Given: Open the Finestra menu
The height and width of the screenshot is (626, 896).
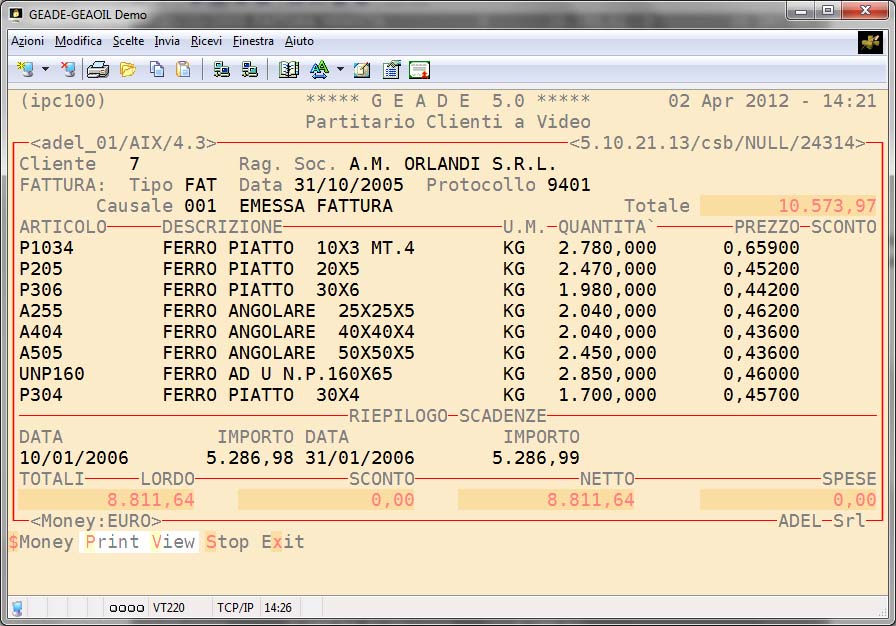Looking at the screenshot, I should (253, 41).
